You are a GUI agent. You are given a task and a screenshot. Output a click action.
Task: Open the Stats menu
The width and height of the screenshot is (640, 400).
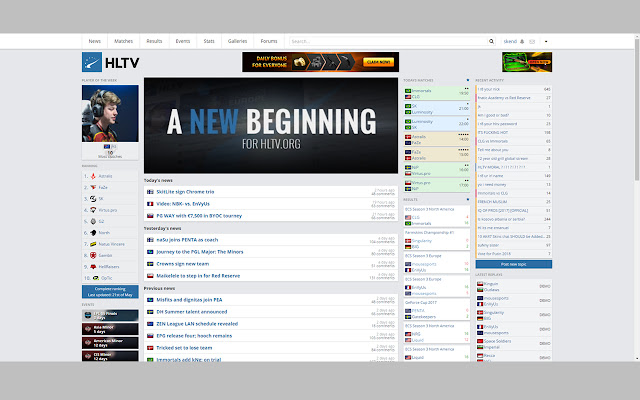point(209,41)
